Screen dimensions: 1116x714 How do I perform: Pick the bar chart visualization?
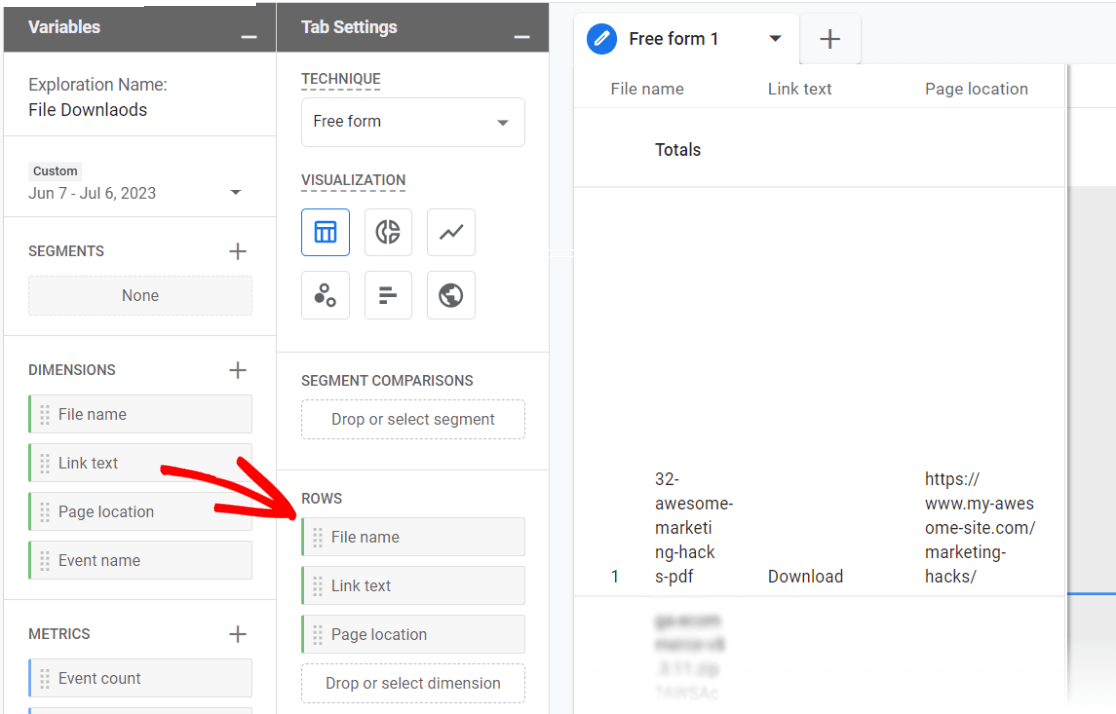click(388, 294)
